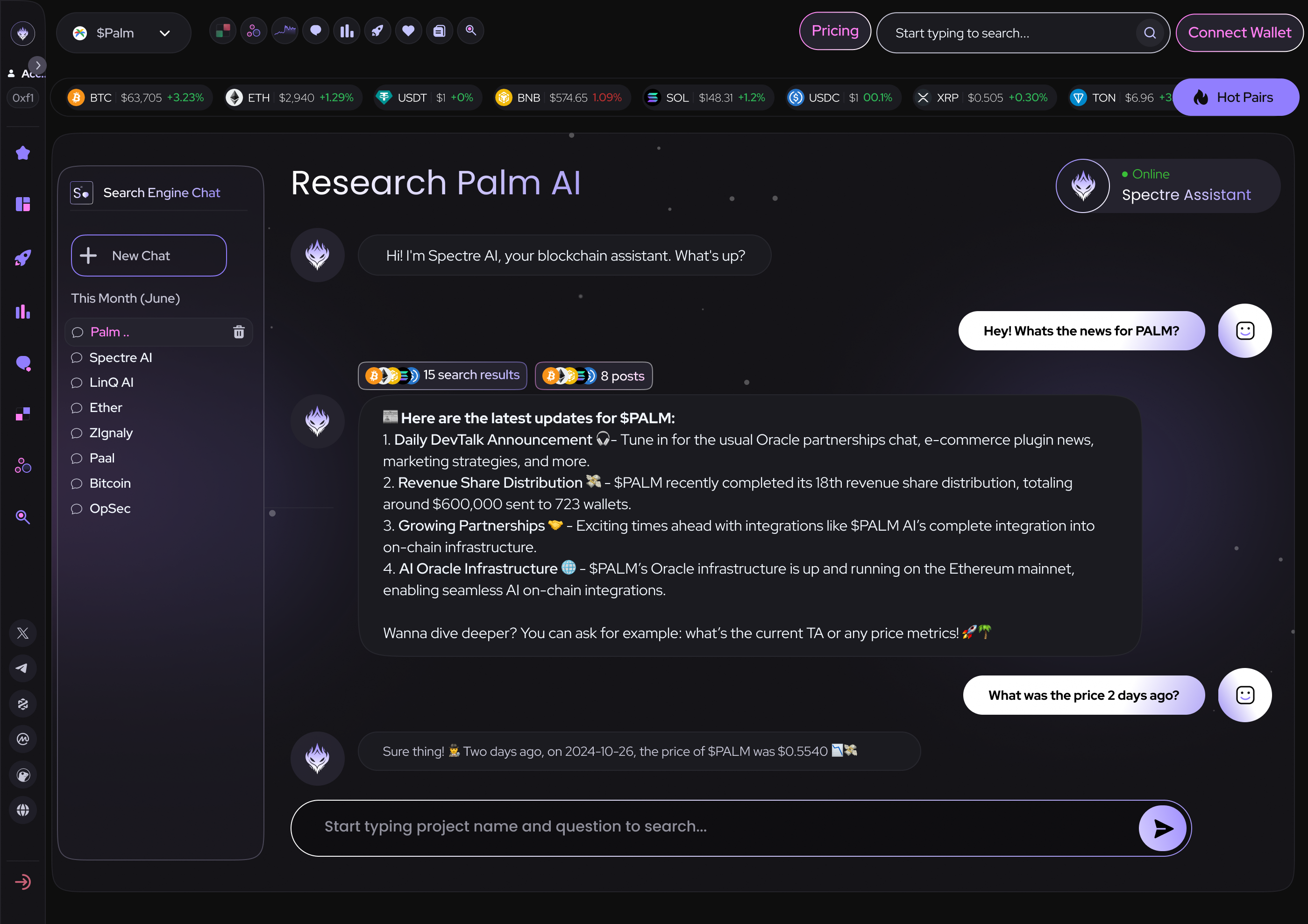Click the bar chart icon in the top toolbar
Image resolution: width=1308 pixels, height=924 pixels.
coord(347,31)
